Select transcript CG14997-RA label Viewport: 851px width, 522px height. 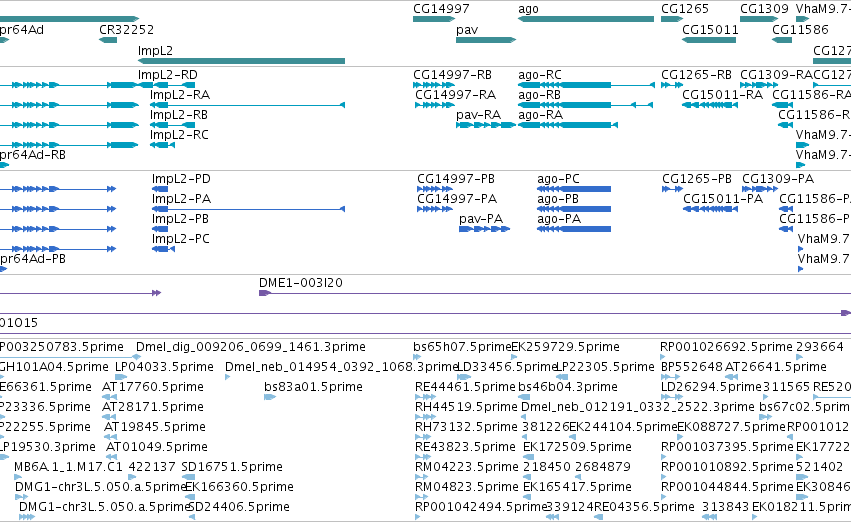[x=455, y=95]
